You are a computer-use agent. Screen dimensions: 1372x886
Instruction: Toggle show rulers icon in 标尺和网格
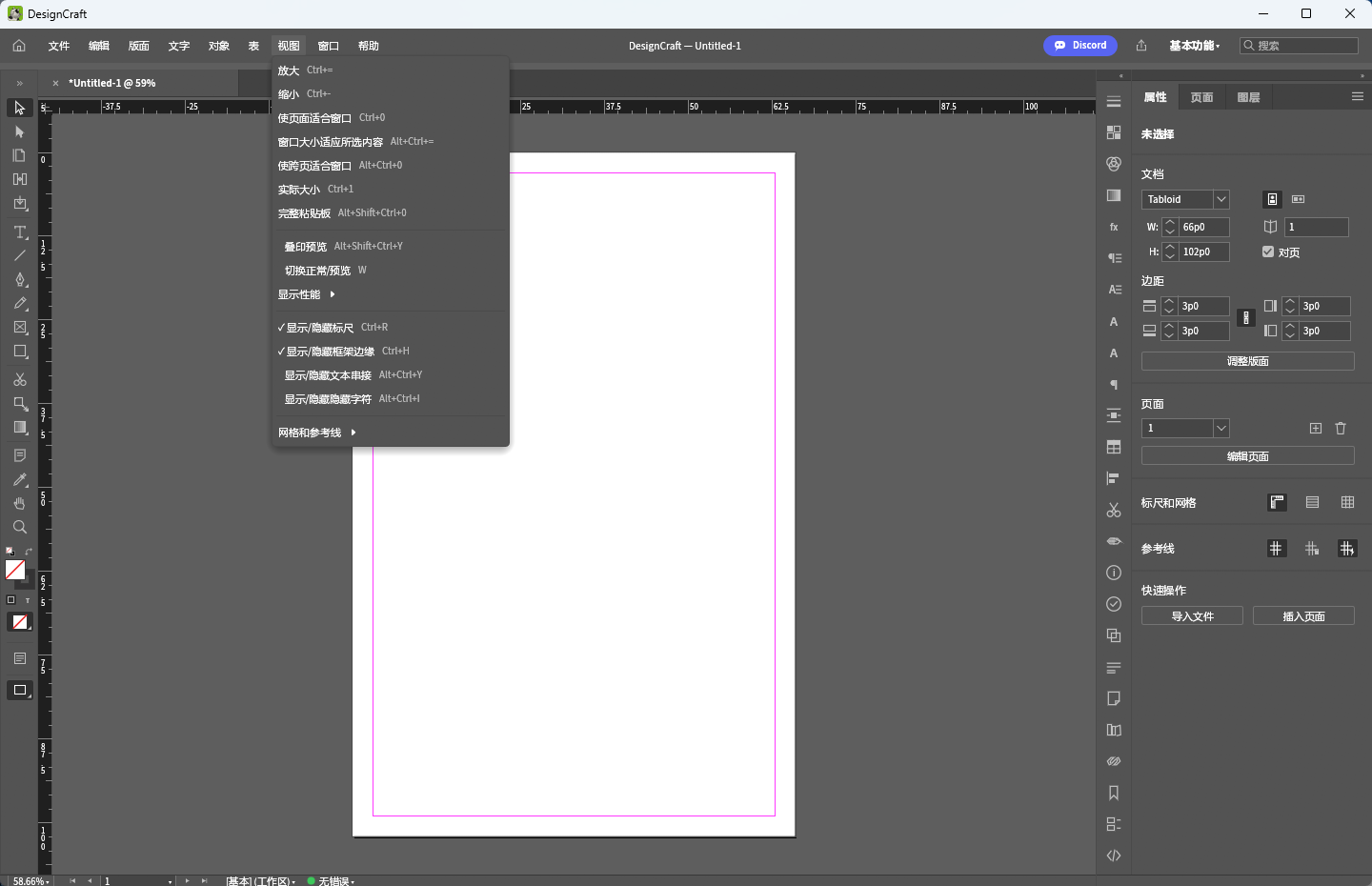1278,502
